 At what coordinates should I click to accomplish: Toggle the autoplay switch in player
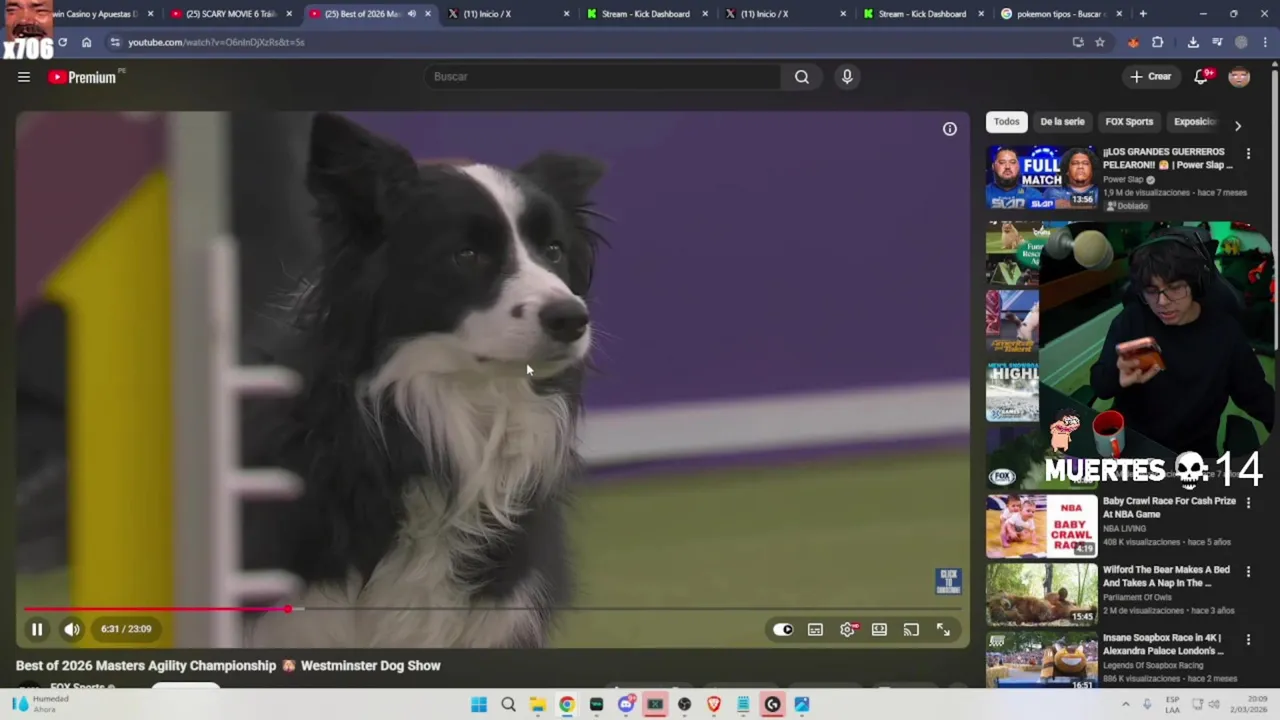click(x=783, y=629)
